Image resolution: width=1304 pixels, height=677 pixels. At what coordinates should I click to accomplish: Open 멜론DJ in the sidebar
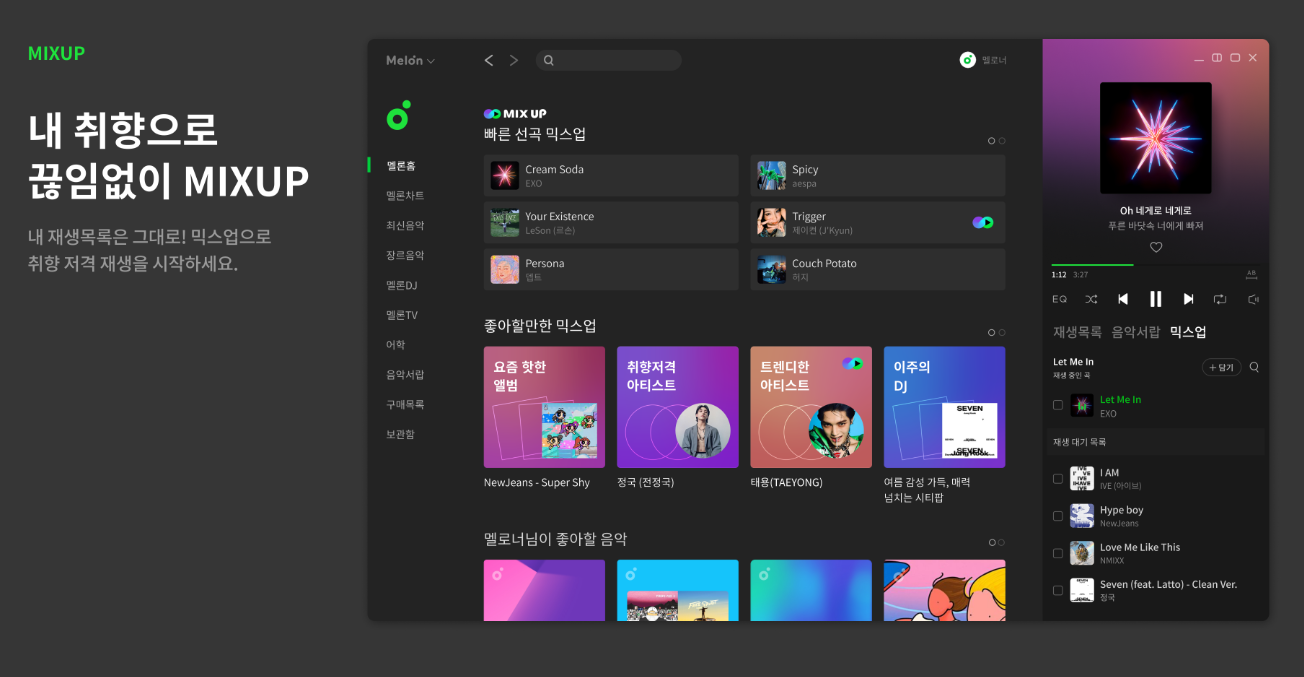(x=402, y=285)
